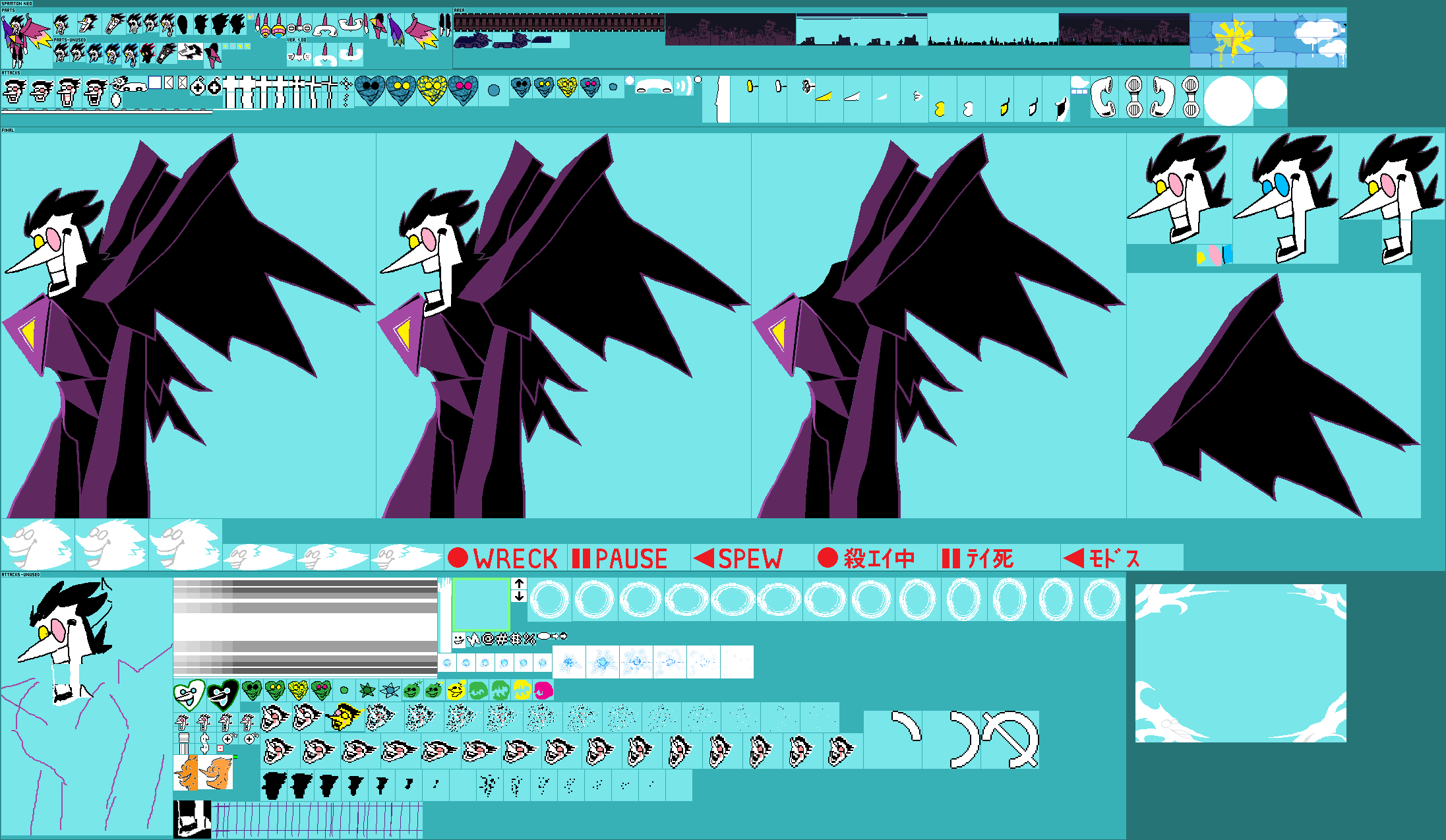Select the small yellow cracked heart sprite
The height and width of the screenshot is (840, 1446).
(x=567, y=86)
